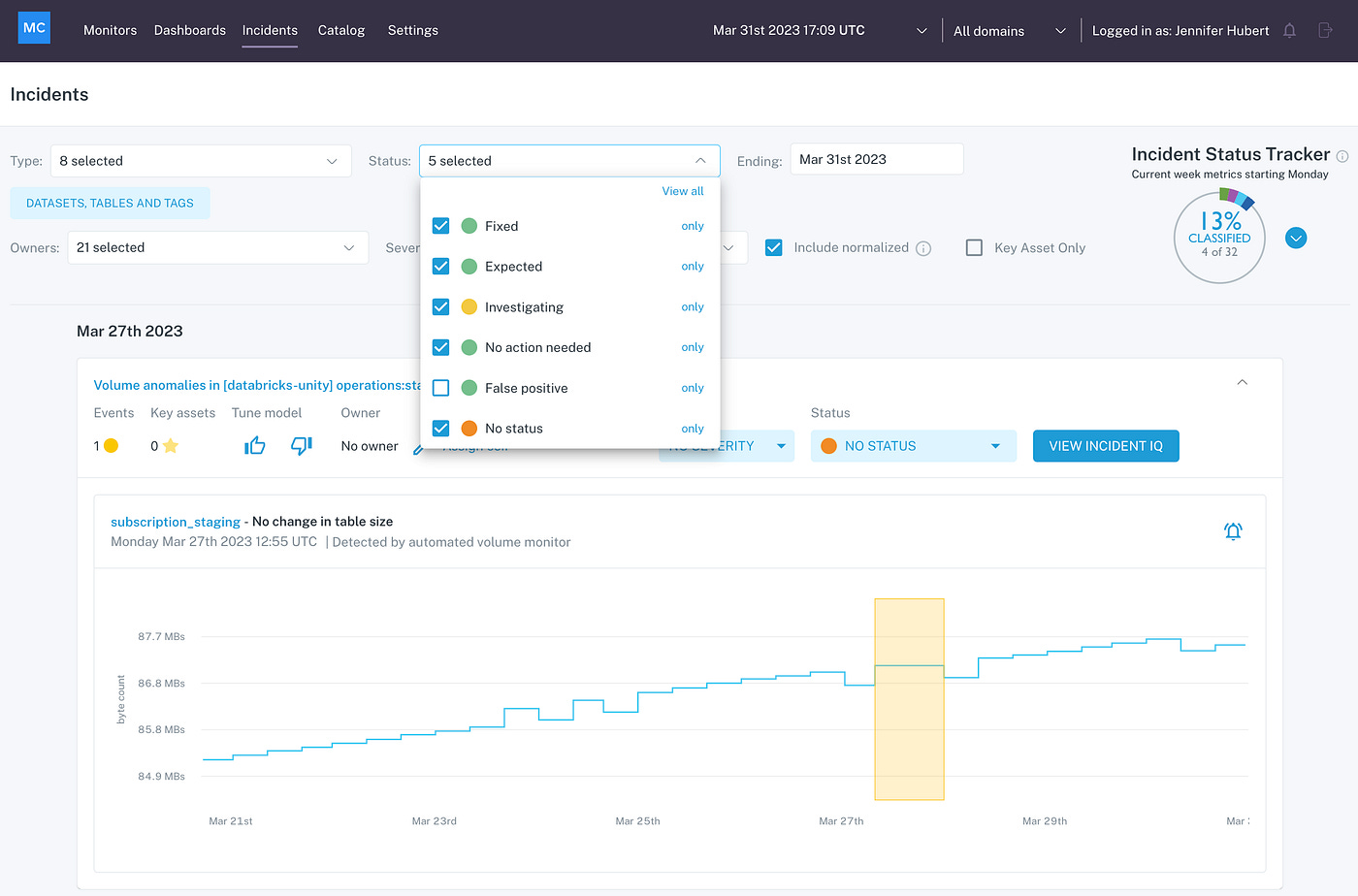Click the Ending date input field
Screen dimensions: 1358x896
point(877,159)
